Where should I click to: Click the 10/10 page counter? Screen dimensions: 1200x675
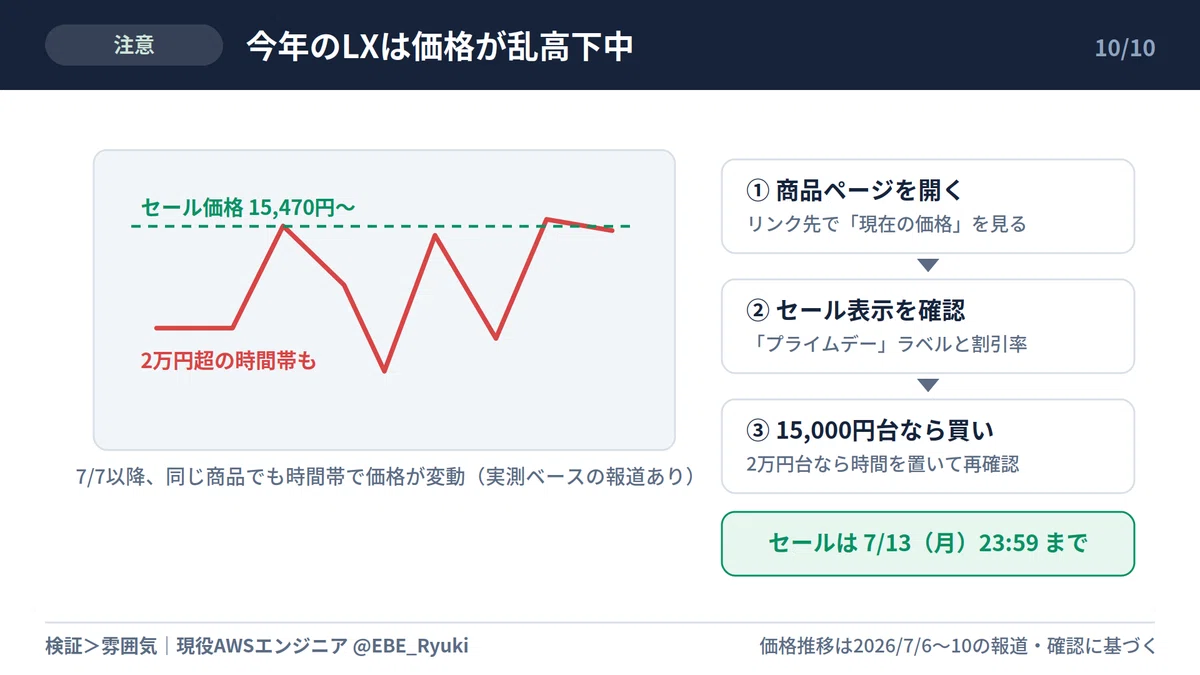(x=1125, y=47)
